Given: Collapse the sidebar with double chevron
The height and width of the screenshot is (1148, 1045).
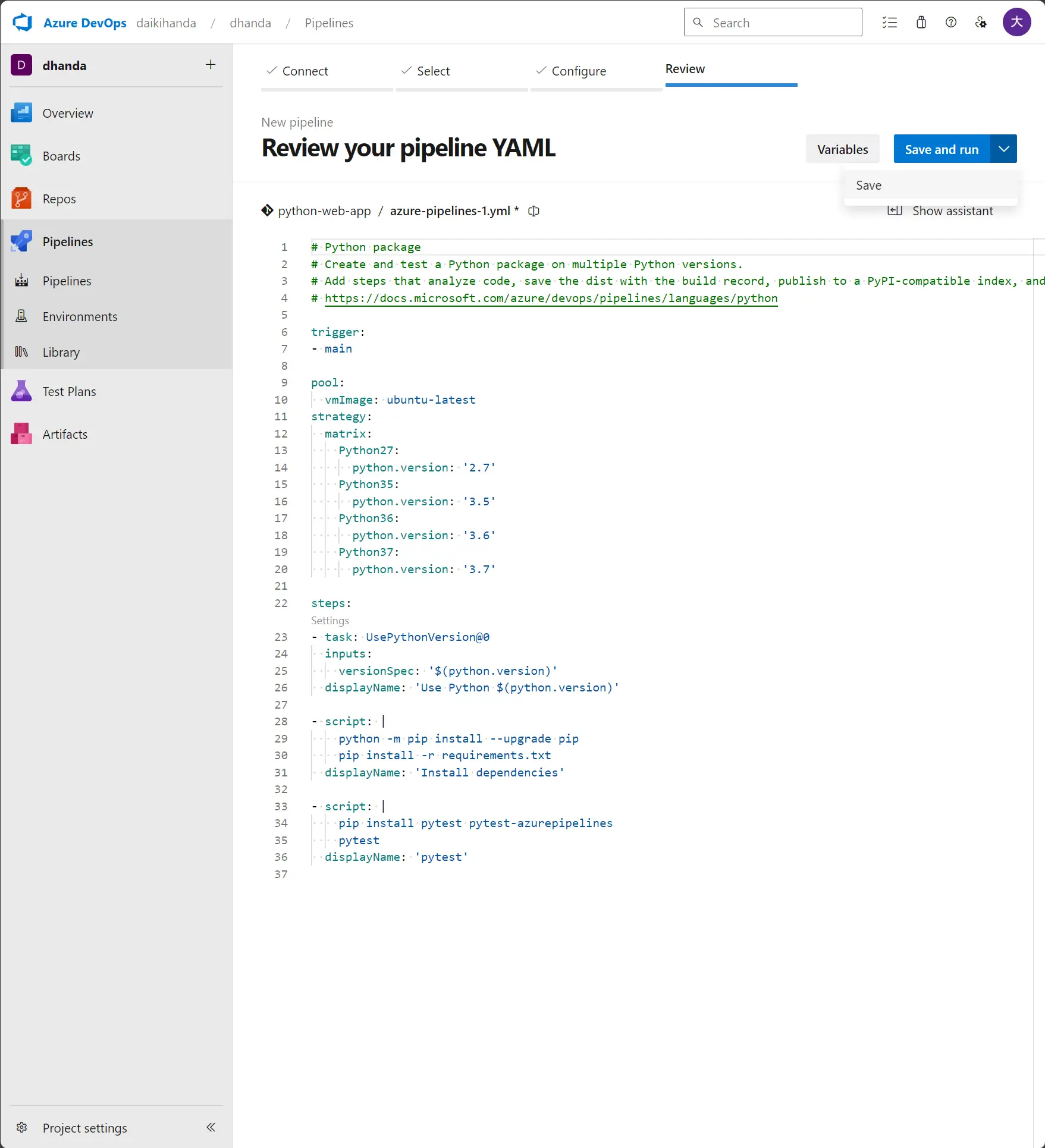Looking at the screenshot, I should click(211, 1127).
